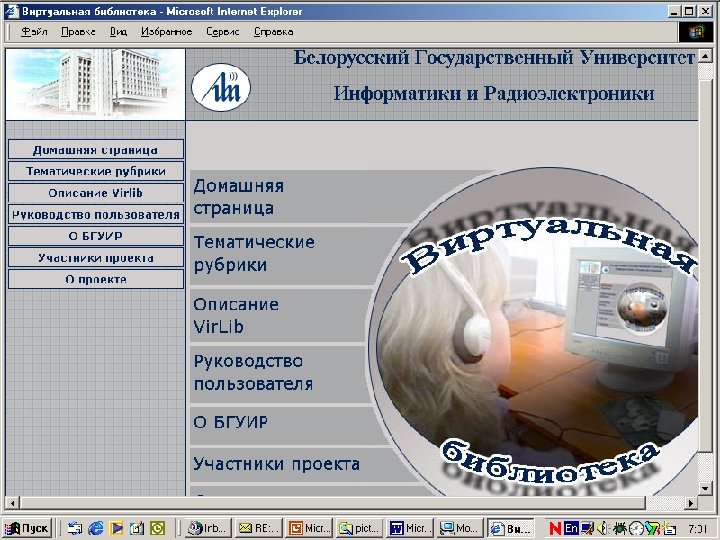720x540 pixels.
Task: Switch to the pict... taskbar window
Action: pyautogui.click(x=359, y=529)
